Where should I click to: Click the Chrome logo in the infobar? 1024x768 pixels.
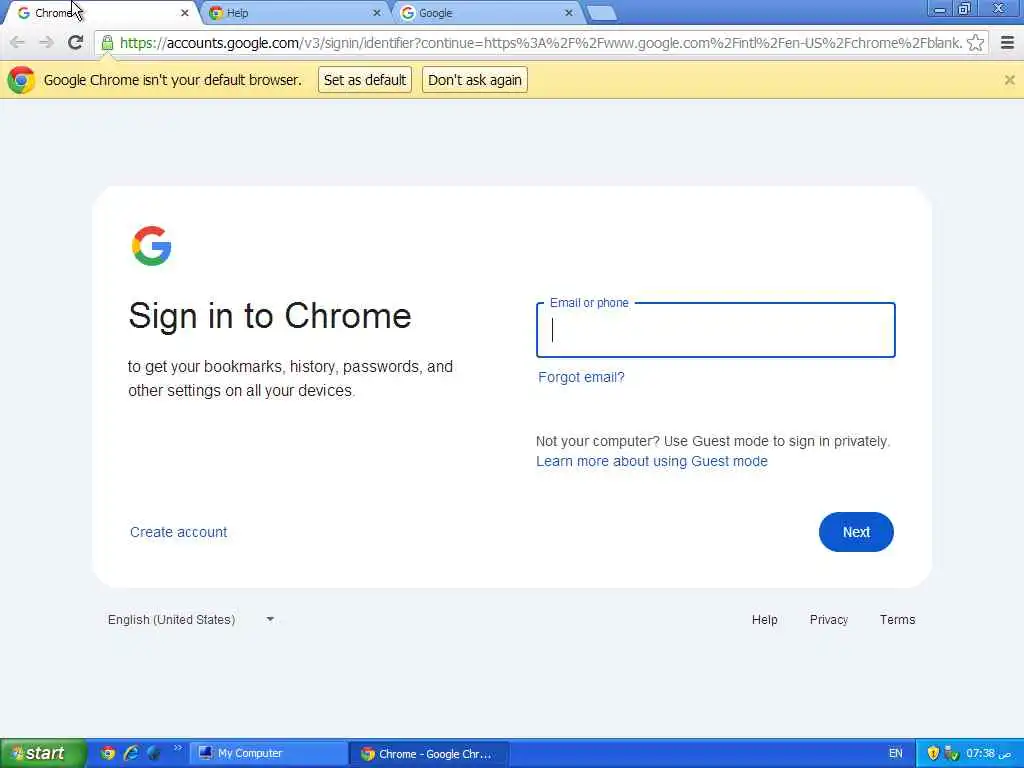[x=21, y=80]
